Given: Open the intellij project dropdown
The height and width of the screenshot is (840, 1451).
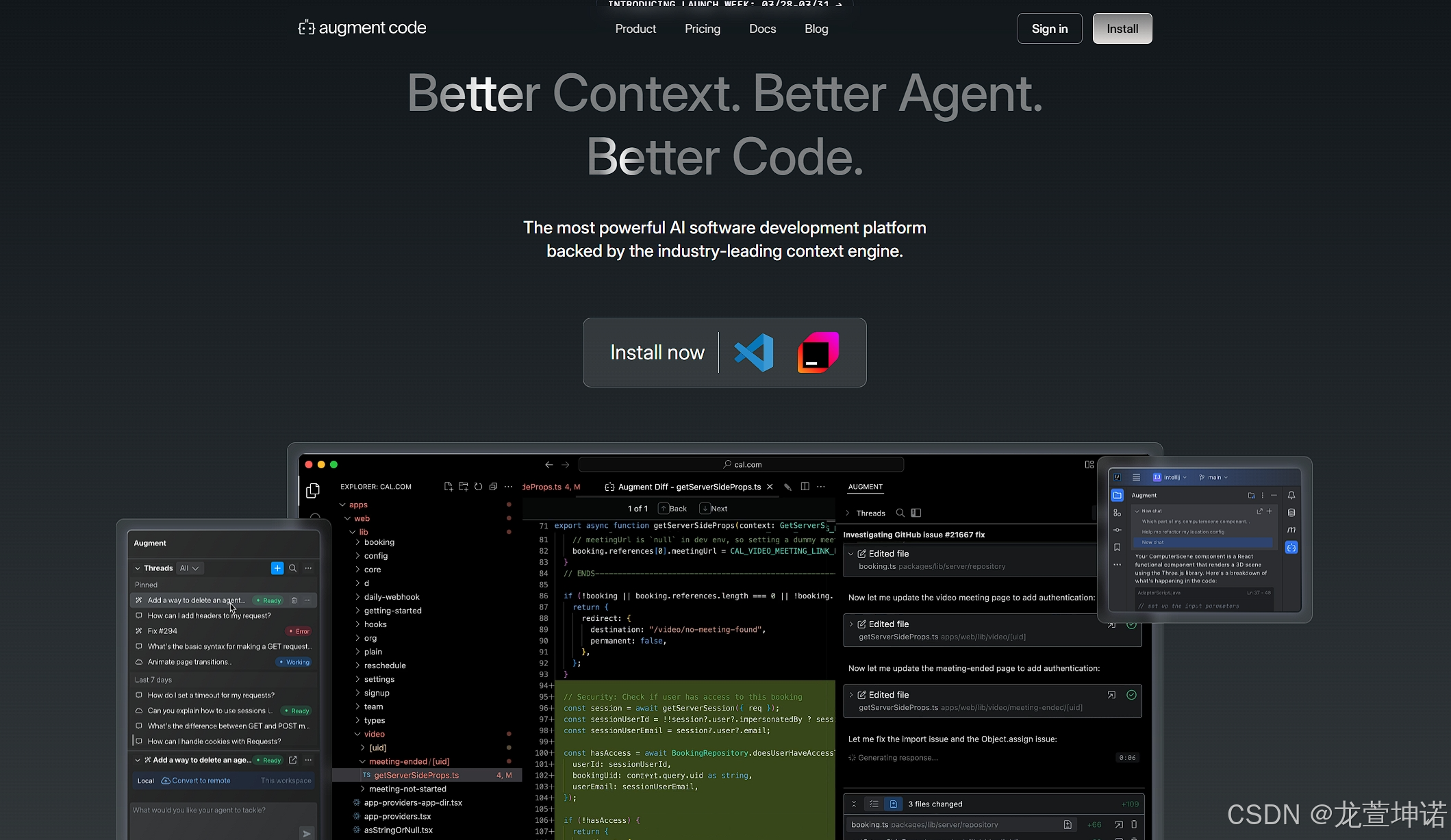Looking at the screenshot, I should [1170, 477].
